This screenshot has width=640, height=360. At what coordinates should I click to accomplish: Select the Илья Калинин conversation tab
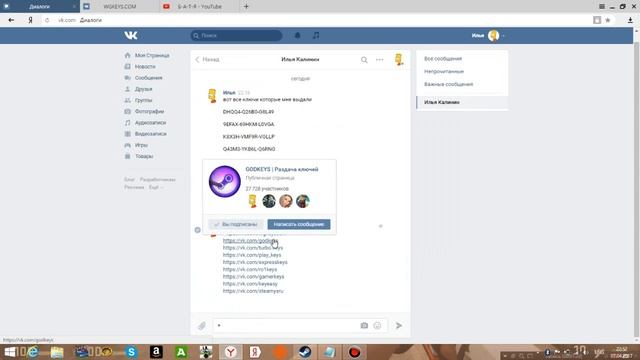click(462, 102)
